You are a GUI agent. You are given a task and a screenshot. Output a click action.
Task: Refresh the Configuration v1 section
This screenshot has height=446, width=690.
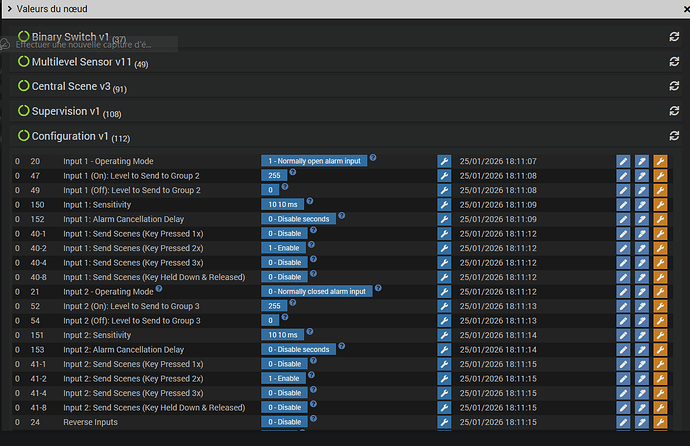[x=675, y=136]
